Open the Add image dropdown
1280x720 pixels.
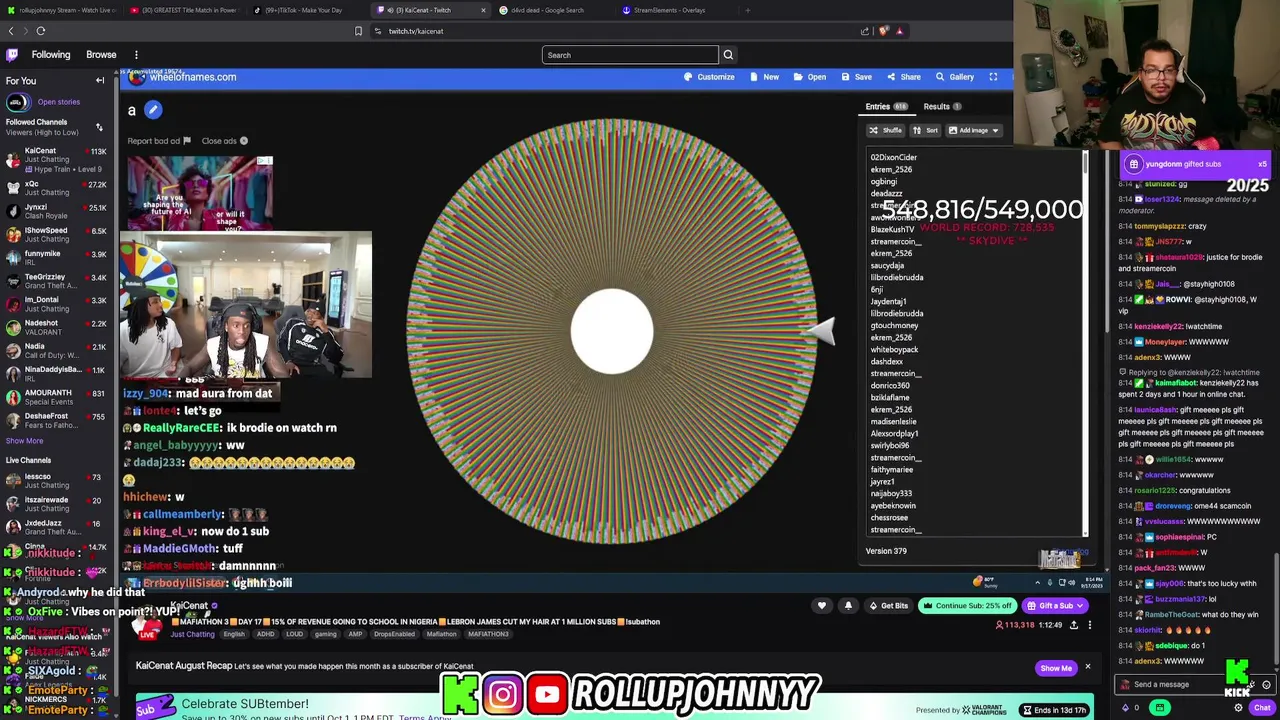tap(973, 130)
